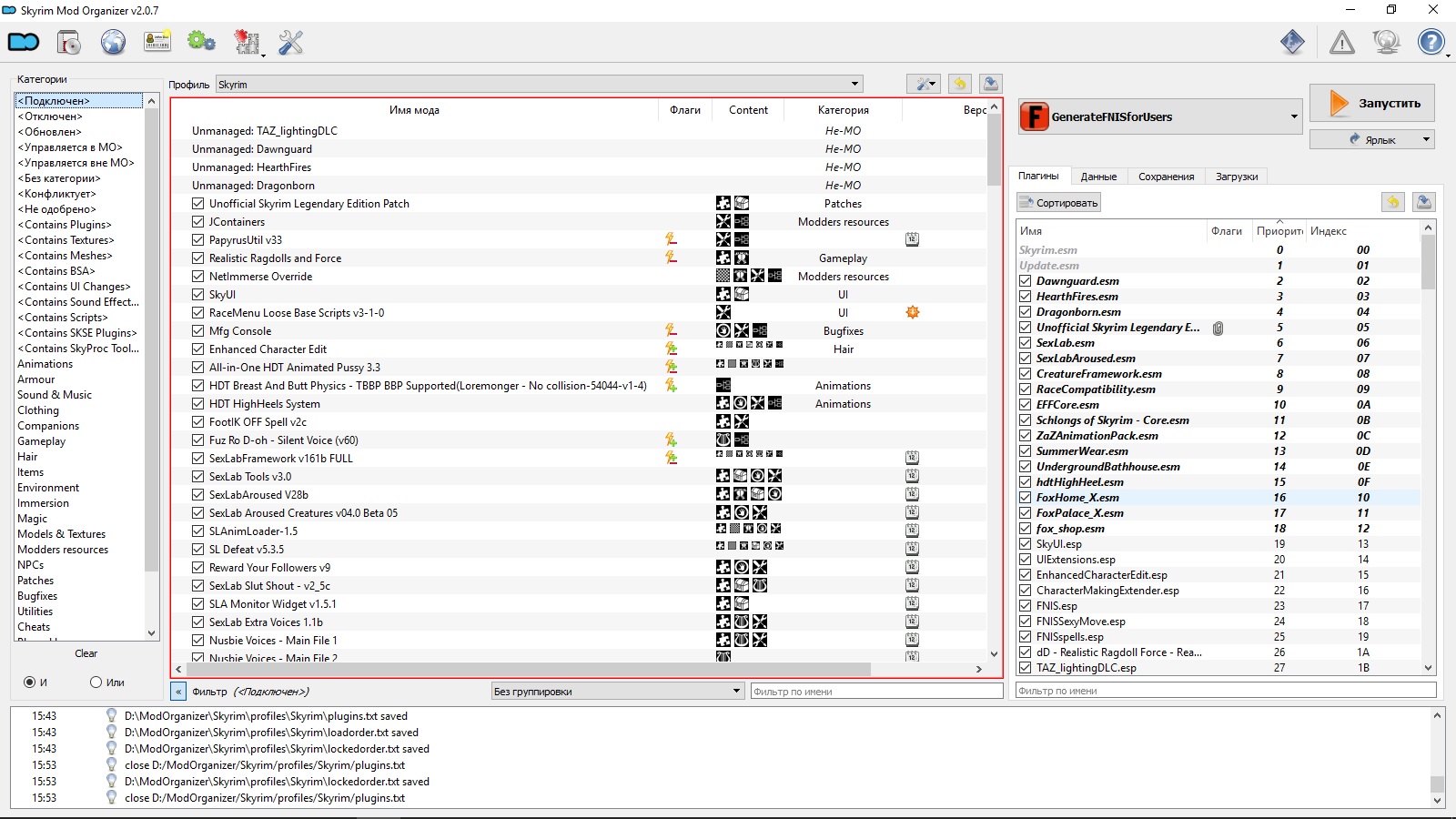Viewport: 1456px width, 819px height.
Task: Click the Update globe icon top right
Action: coord(1386,42)
